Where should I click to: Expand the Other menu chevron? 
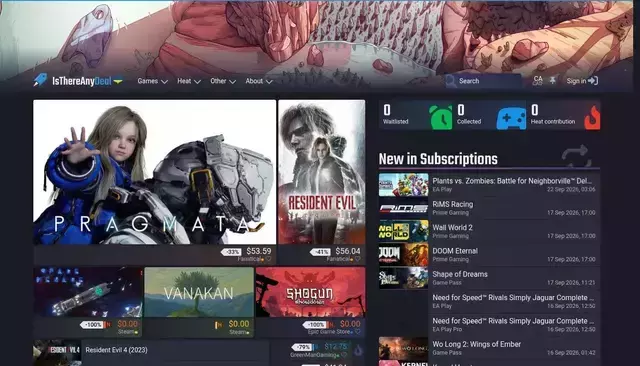232,82
